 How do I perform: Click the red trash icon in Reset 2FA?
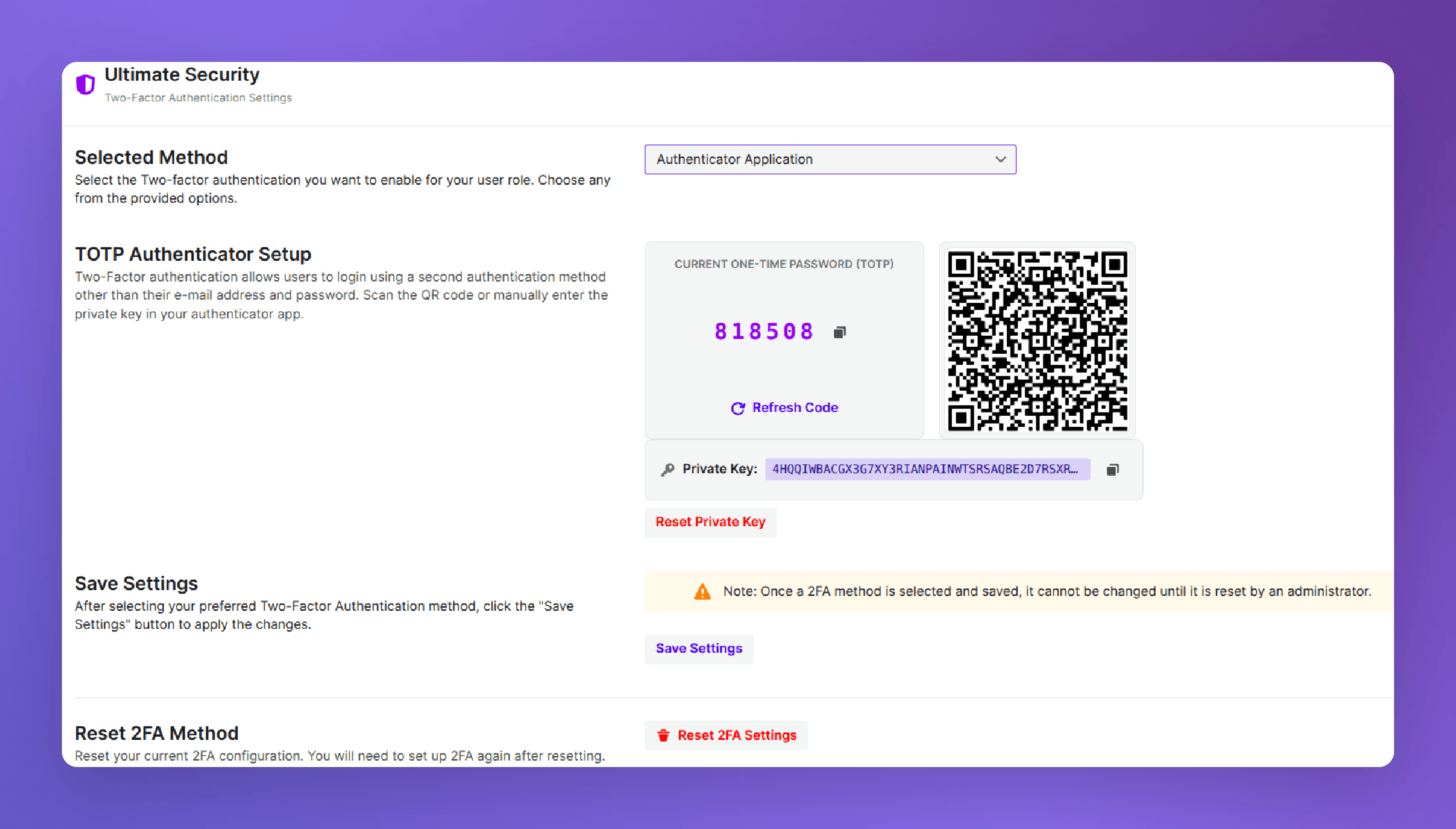coord(663,735)
